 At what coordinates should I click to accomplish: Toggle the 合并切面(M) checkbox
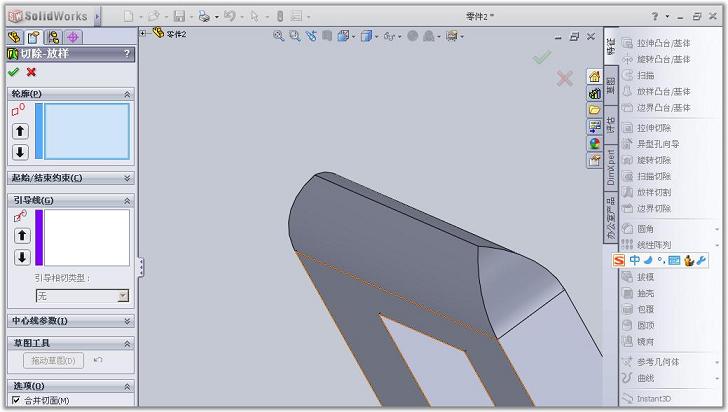click(16, 400)
